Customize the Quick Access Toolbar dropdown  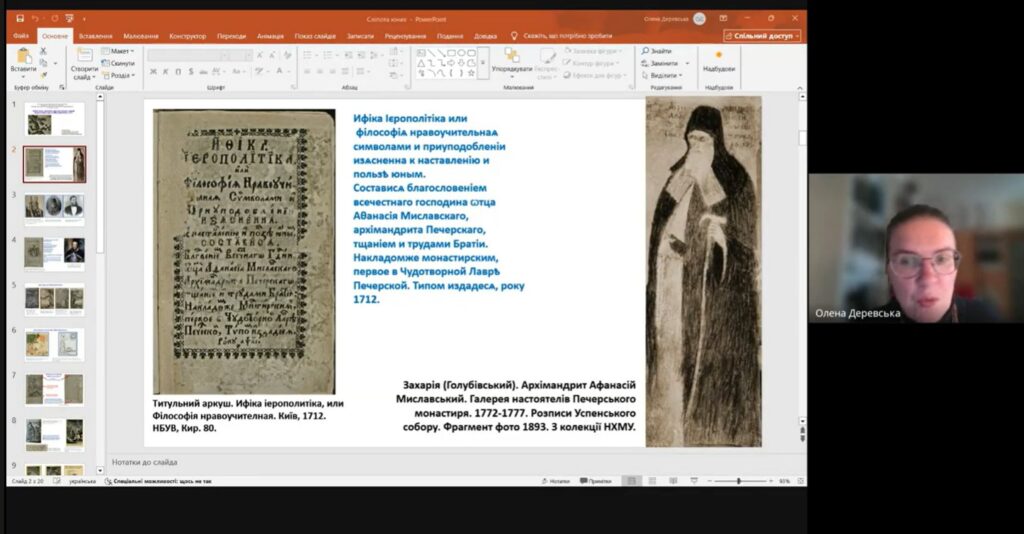84,19
